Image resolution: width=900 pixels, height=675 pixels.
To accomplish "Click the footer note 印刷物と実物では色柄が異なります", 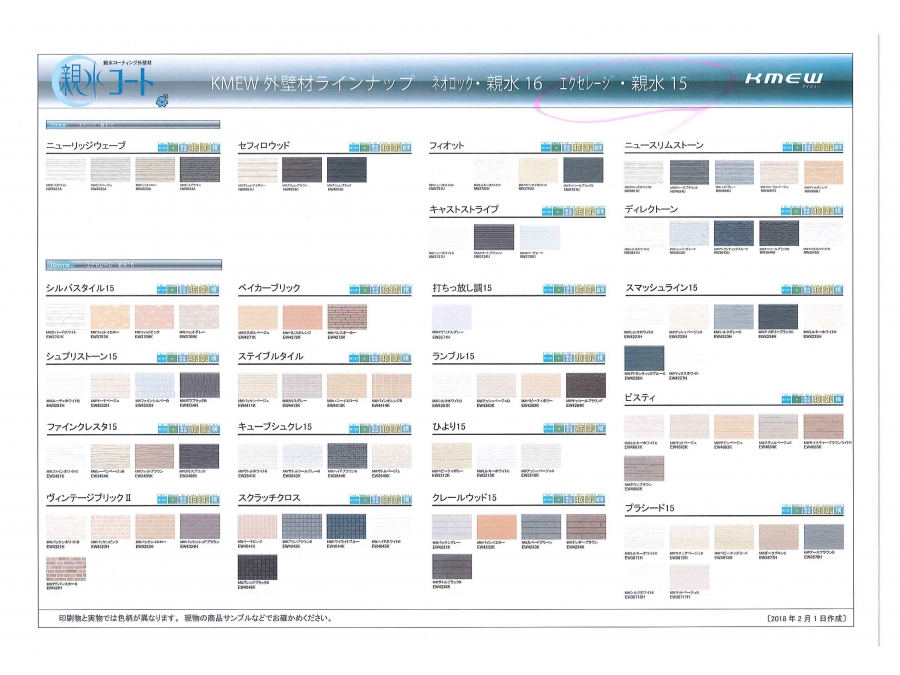I will point(196,618).
